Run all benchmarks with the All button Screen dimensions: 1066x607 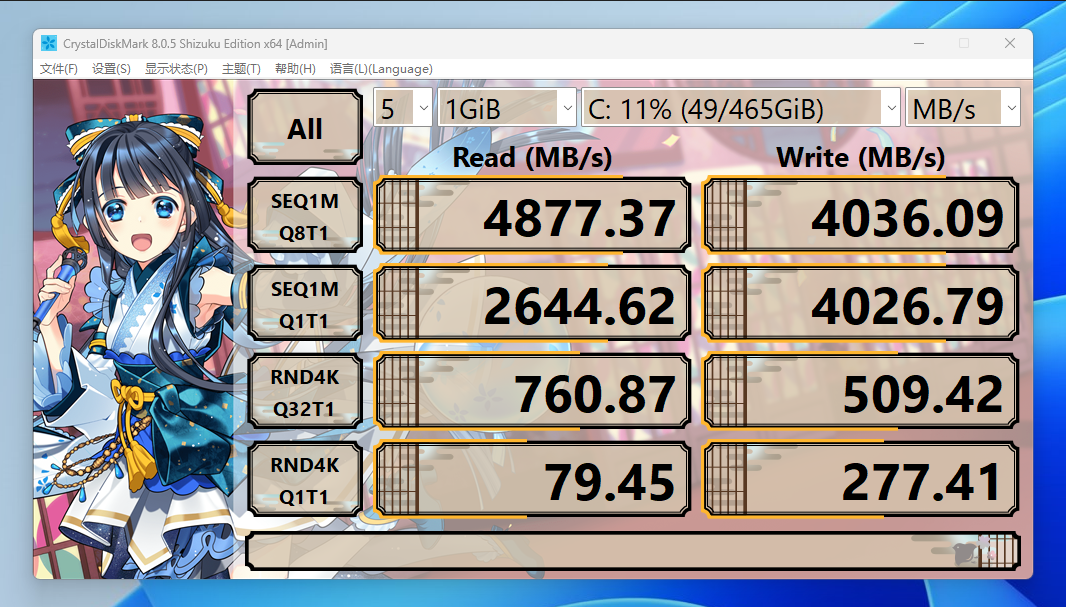click(305, 127)
